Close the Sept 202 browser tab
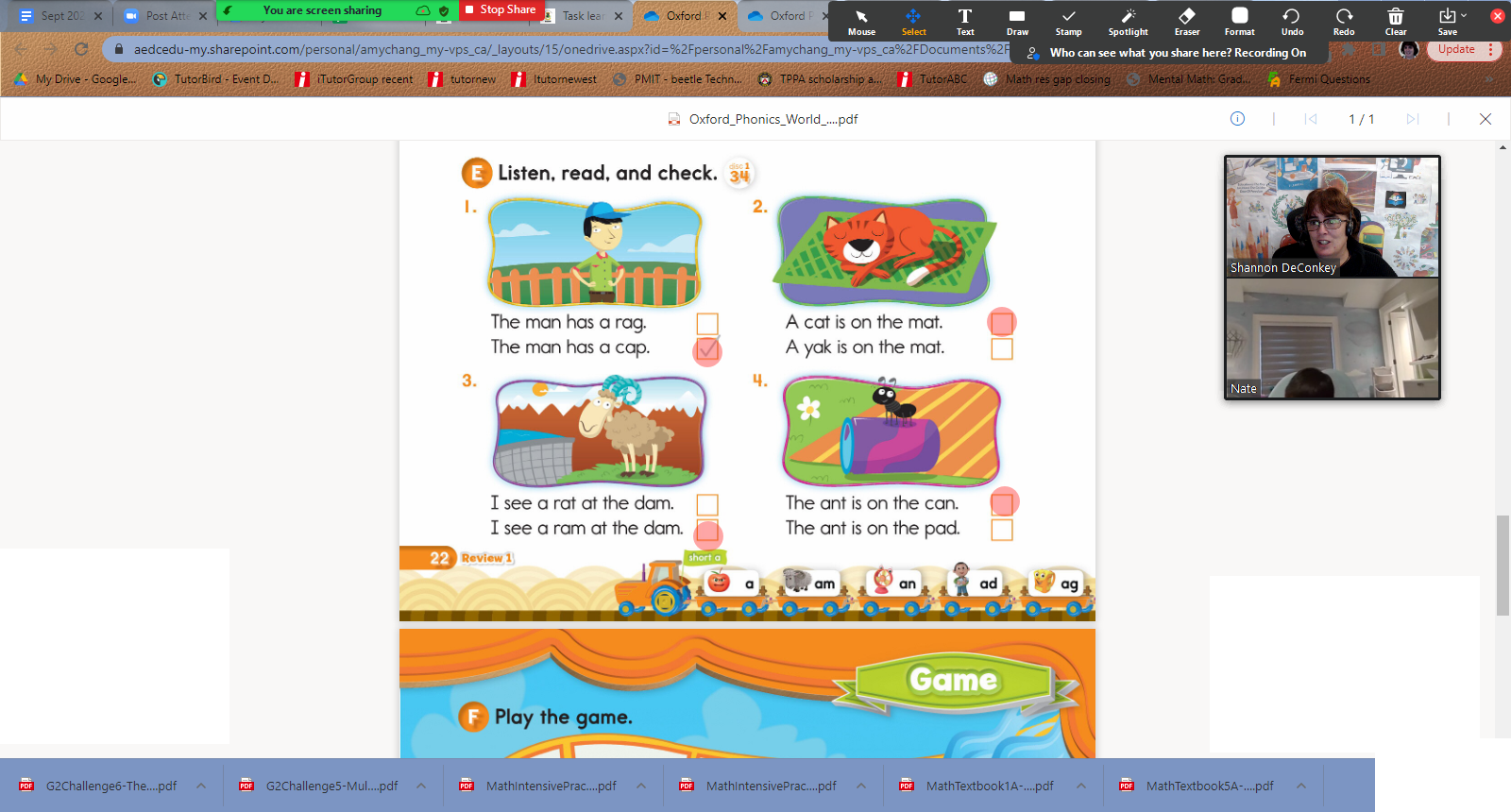1511x812 pixels. click(x=98, y=16)
